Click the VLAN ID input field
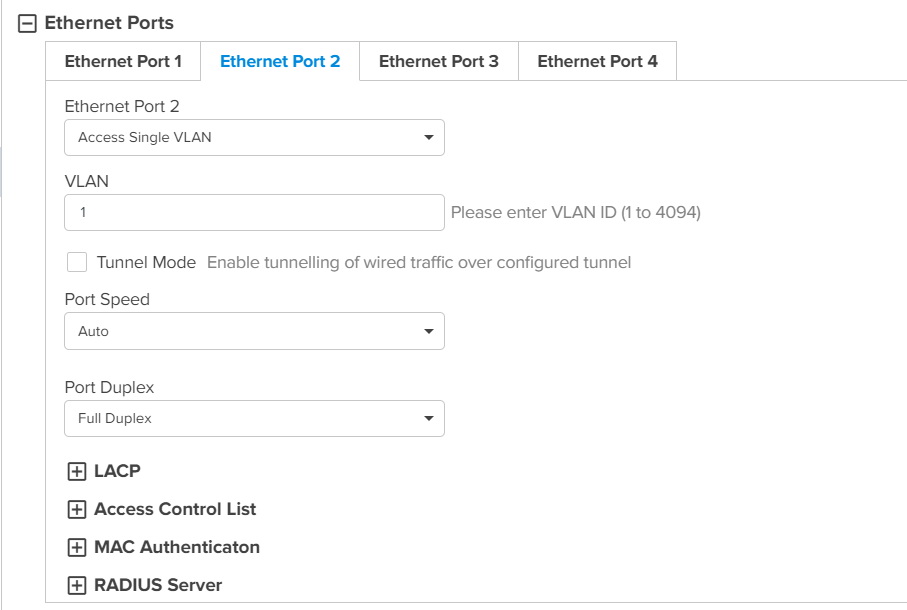 point(254,213)
